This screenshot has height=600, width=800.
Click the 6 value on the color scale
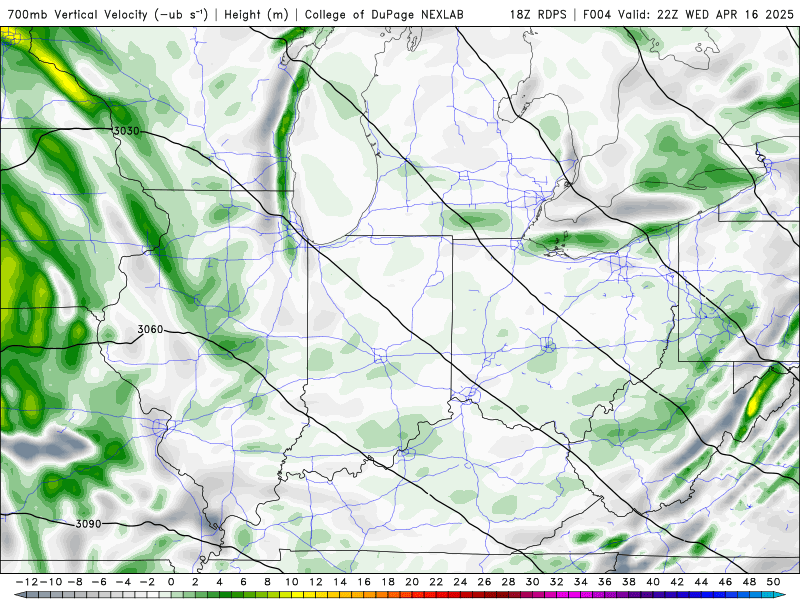(x=243, y=582)
